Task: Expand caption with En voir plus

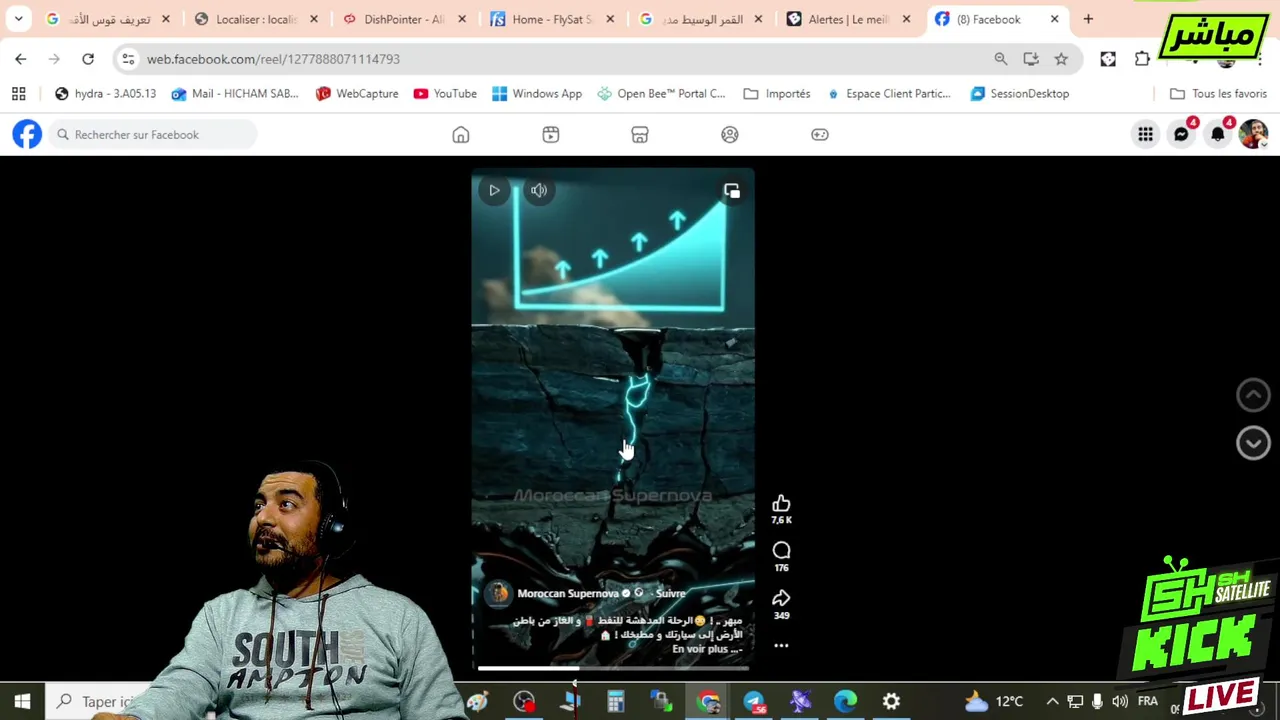Action: pyautogui.click(x=706, y=649)
